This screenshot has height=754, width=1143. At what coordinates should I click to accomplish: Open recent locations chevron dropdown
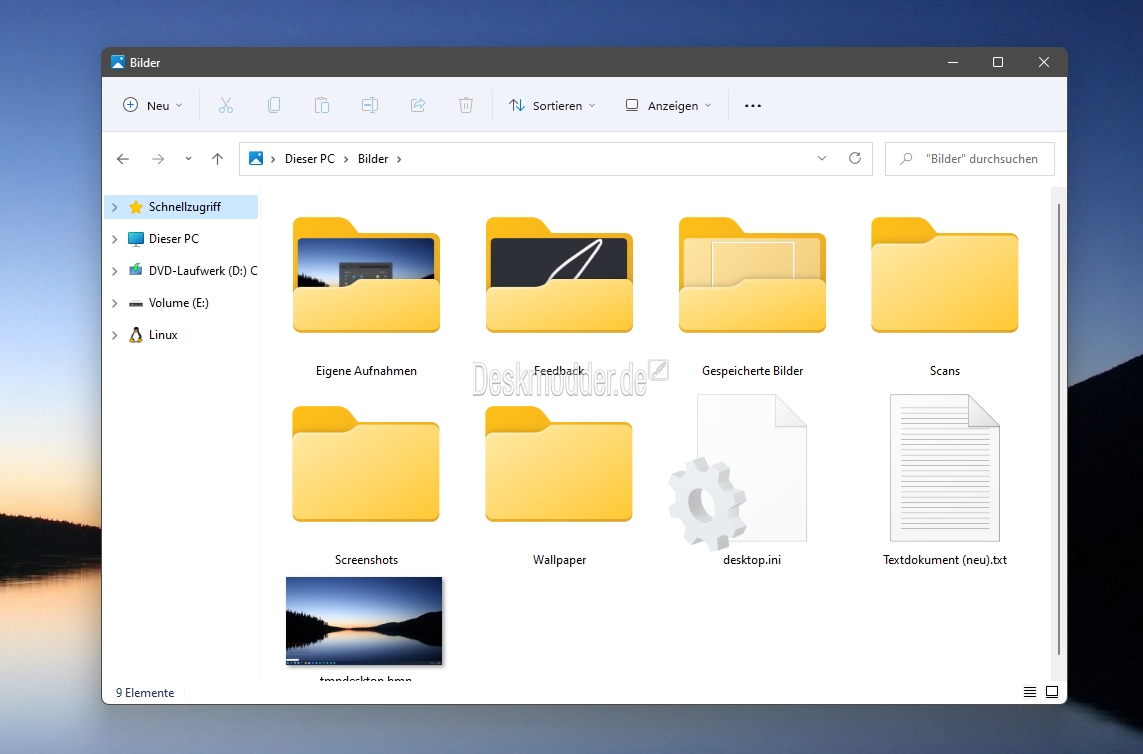[188, 159]
